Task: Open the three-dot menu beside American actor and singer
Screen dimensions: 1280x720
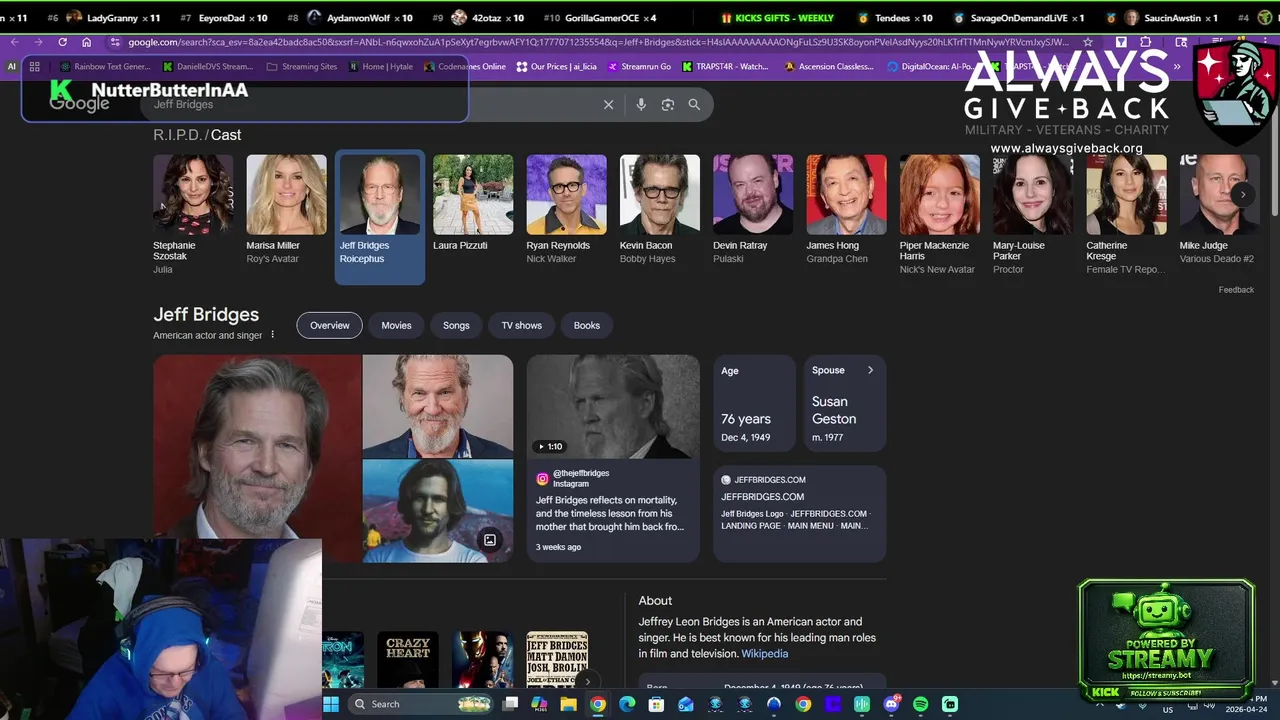Action: click(x=272, y=335)
